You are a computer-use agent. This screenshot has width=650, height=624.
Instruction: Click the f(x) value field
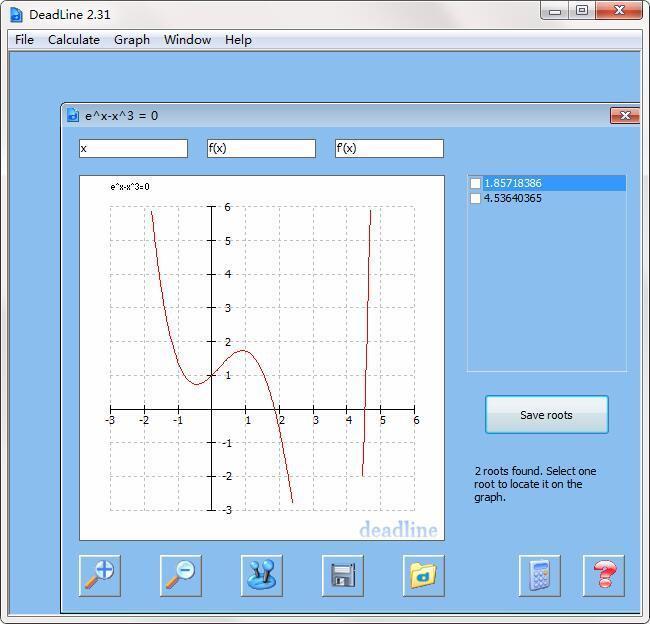[x=262, y=148]
